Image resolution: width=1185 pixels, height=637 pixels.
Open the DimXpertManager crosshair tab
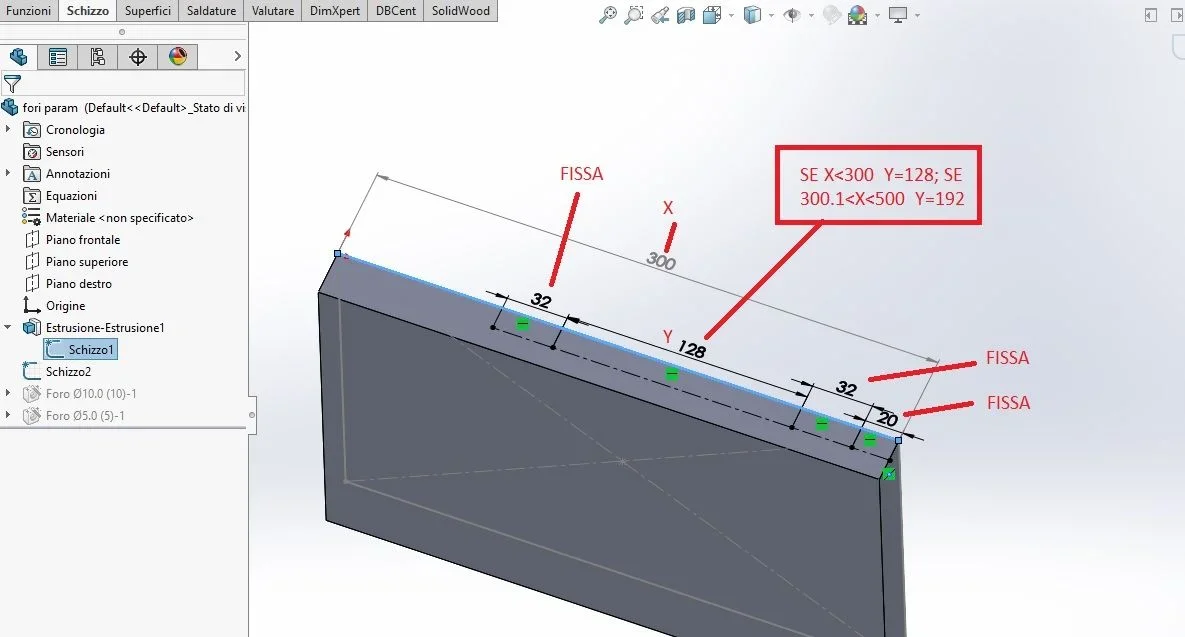[x=138, y=57]
